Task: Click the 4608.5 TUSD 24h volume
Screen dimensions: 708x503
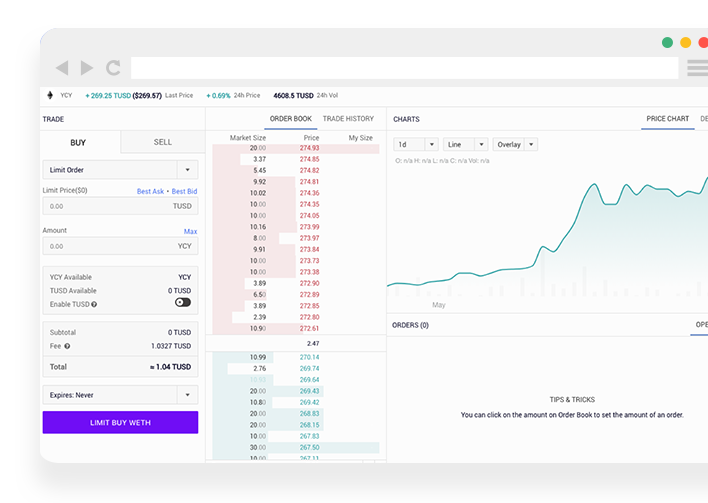Action: click(293, 96)
